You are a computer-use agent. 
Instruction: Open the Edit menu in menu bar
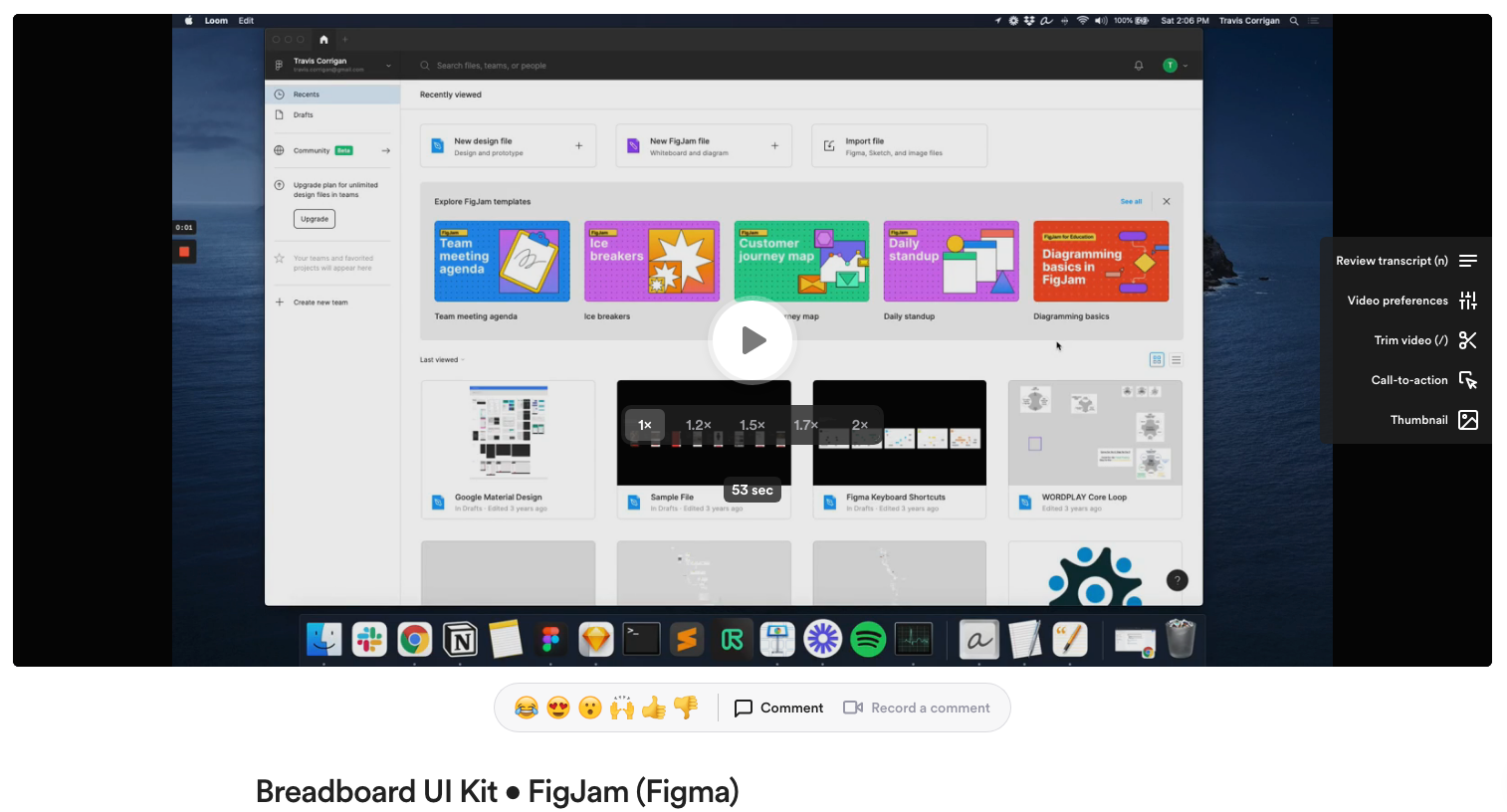(246, 20)
